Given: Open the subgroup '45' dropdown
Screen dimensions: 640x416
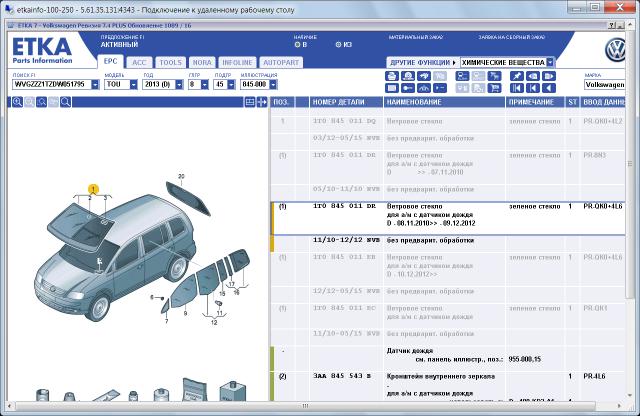Looking at the screenshot, I should pos(231,85).
